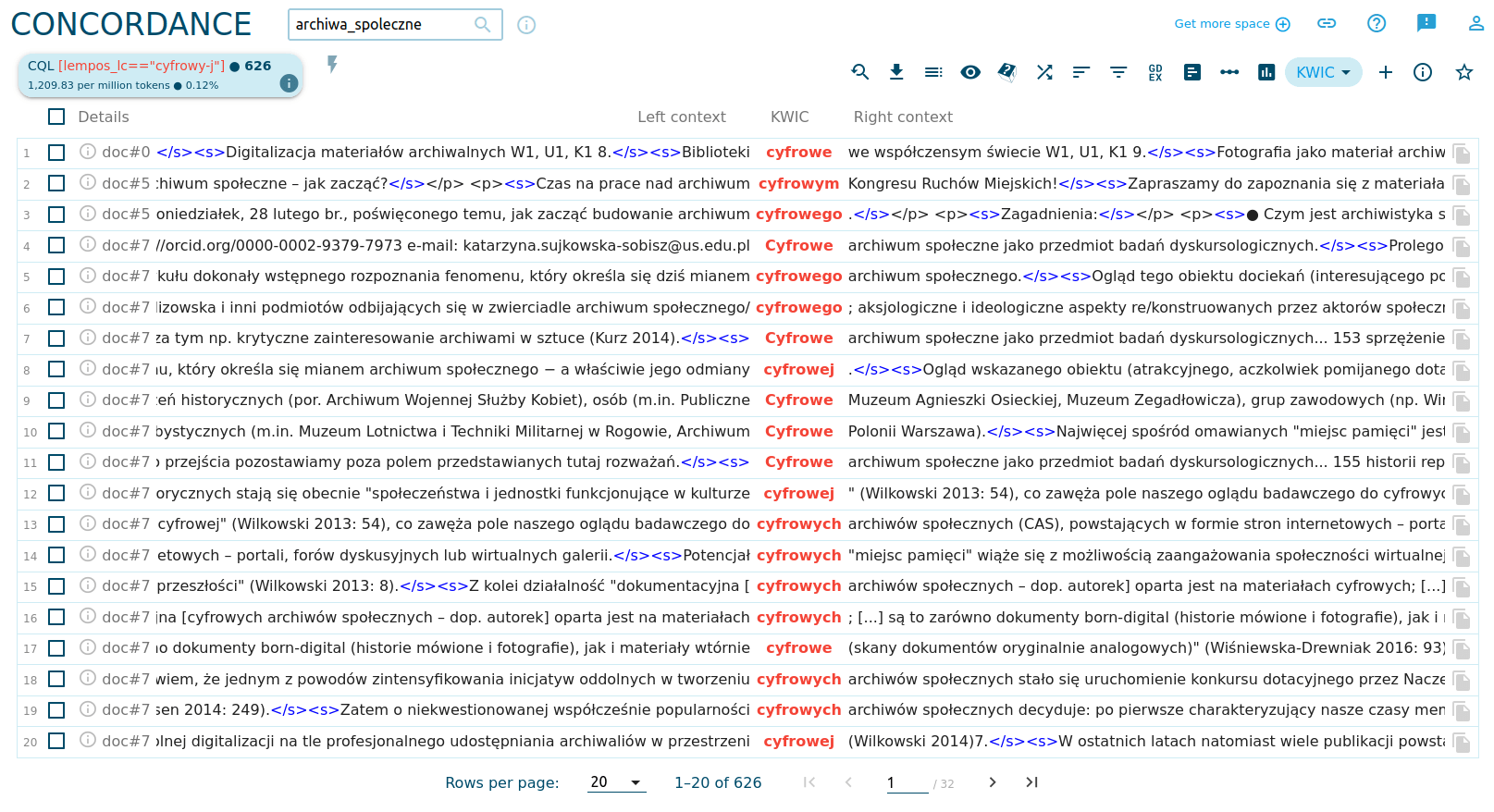
Task: Click the CONCORDANCE title
Action: coord(131,24)
